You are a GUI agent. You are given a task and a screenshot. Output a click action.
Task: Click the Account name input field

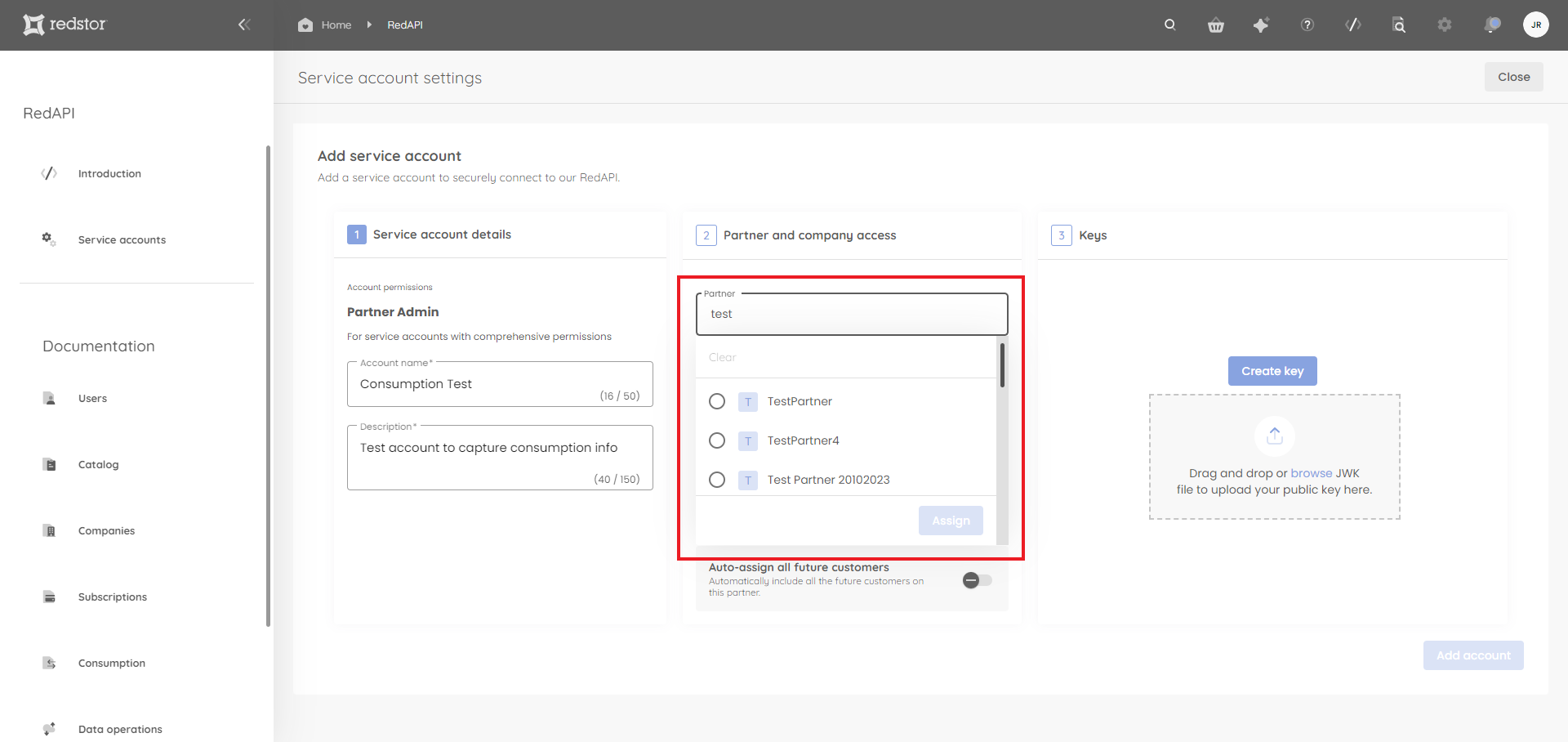(x=500, y=384)
